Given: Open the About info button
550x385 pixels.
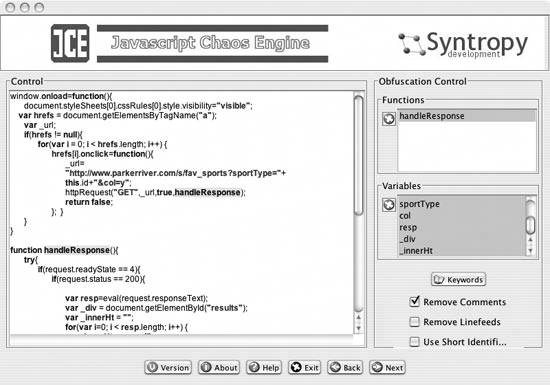Looking at the screenshot, I should tap(219, 367).
